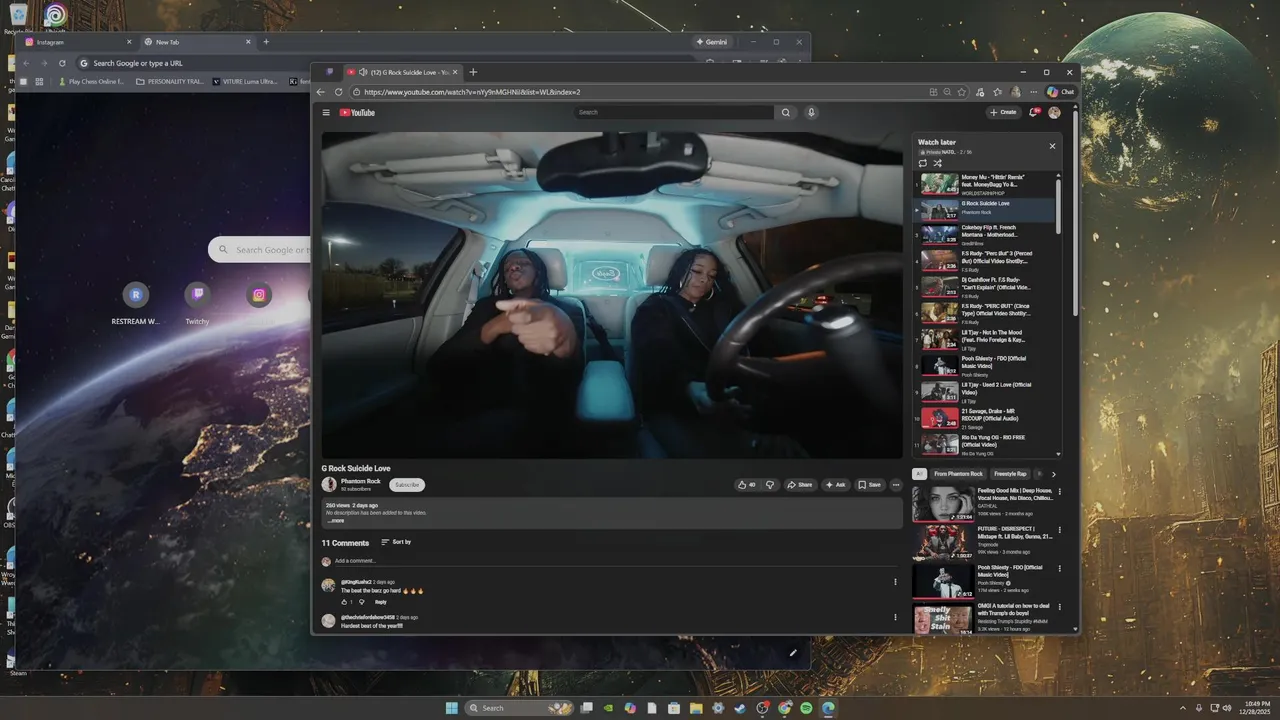Open Steam from the taskbar
This screenshot has width=1280, height=720.
(x=739, y=708)
